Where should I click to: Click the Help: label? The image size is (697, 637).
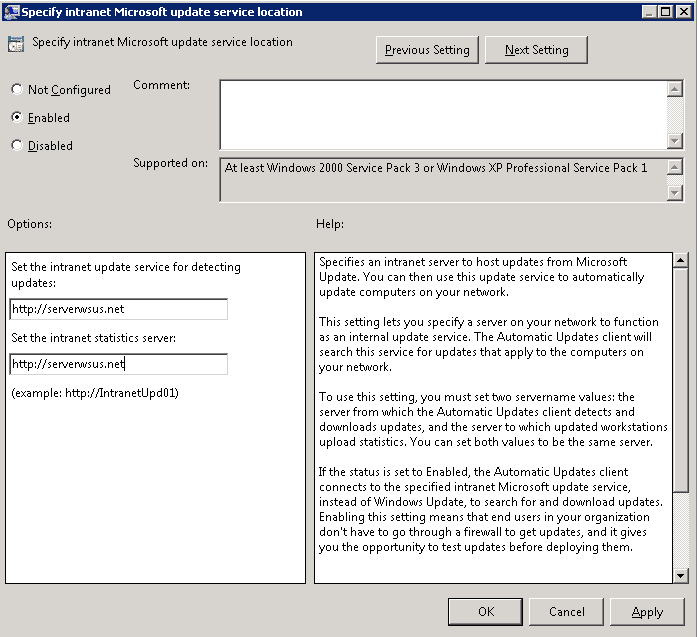[330, 224]
